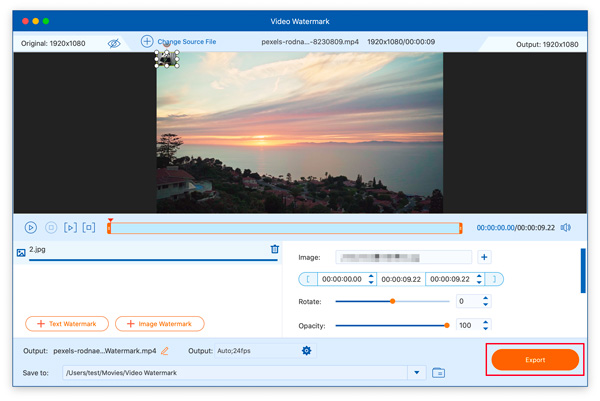Edit the output file name pencil icon

(x=165, y=351)
